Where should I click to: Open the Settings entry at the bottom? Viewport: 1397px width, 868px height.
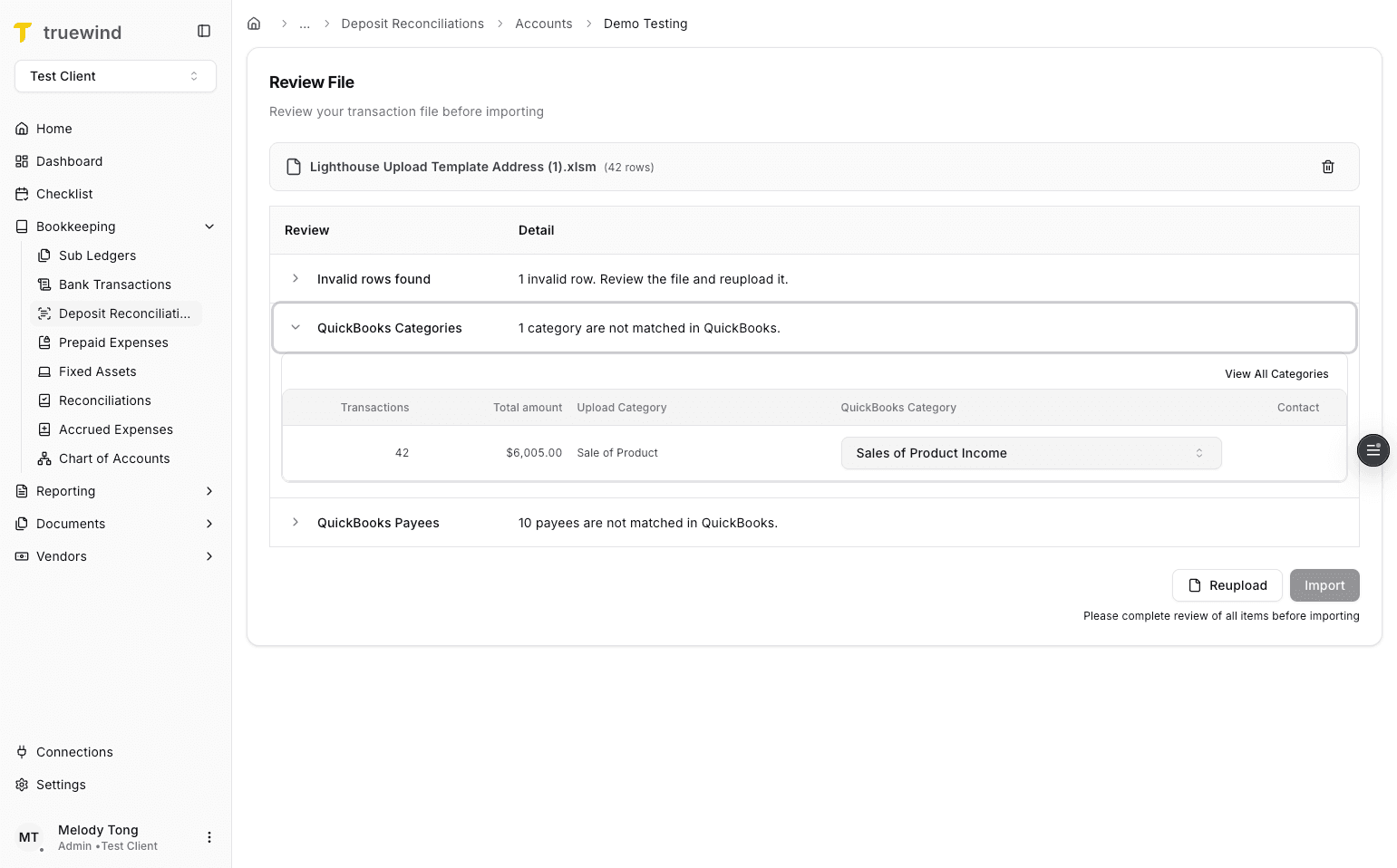[61, 785]
